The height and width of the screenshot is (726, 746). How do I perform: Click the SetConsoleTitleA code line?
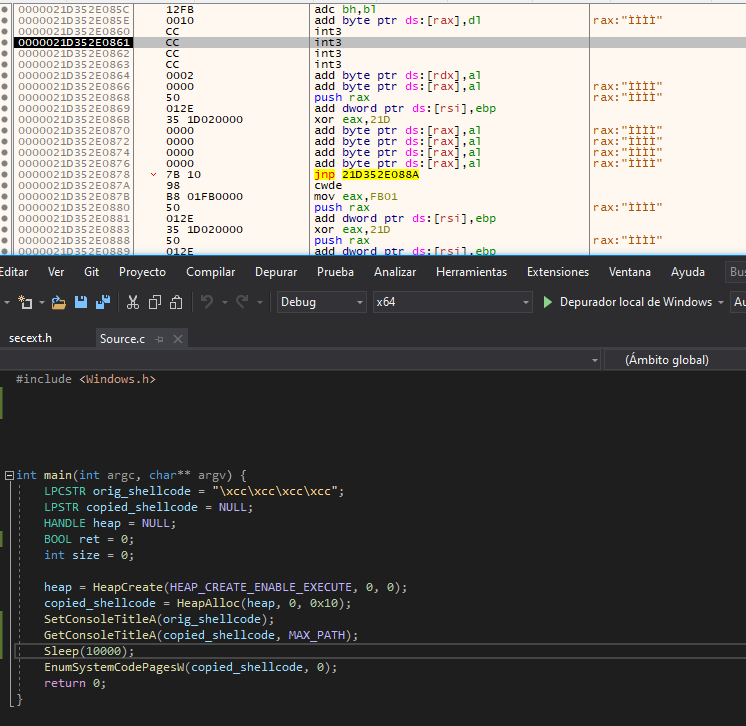click(159, 619)
